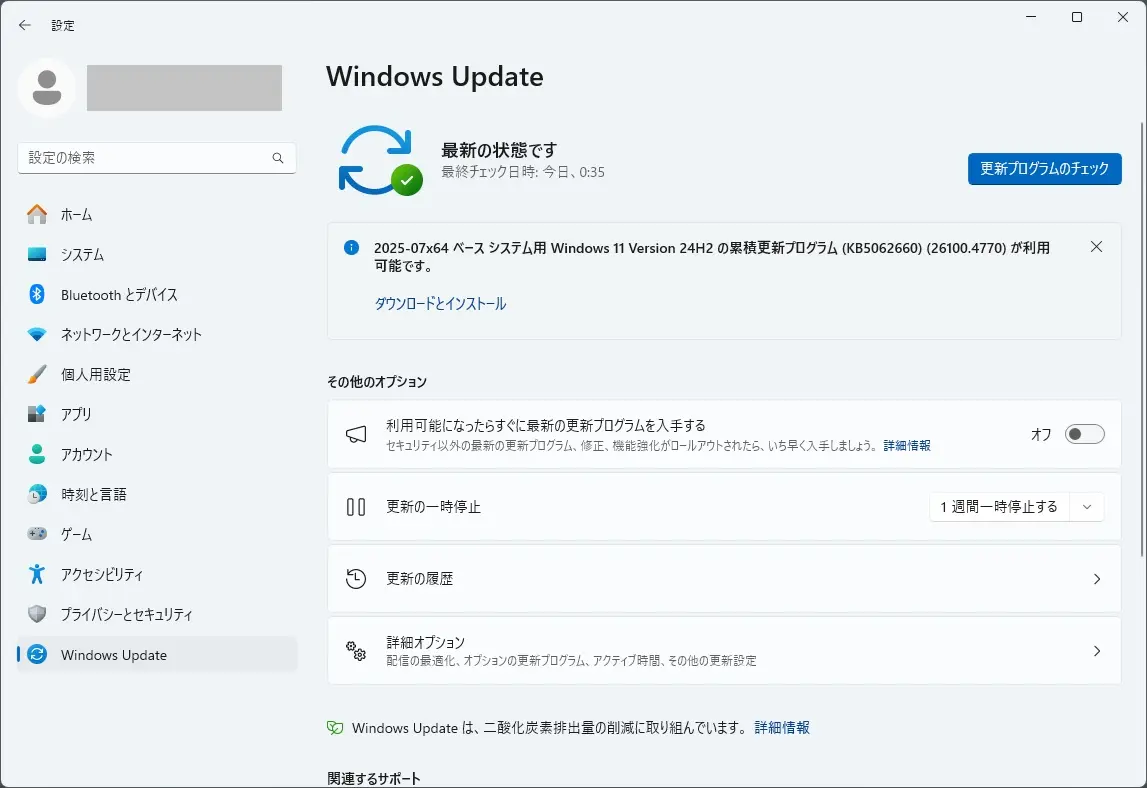
Task: Click the 更新の一時停止 label
Action: coord(433,507)
